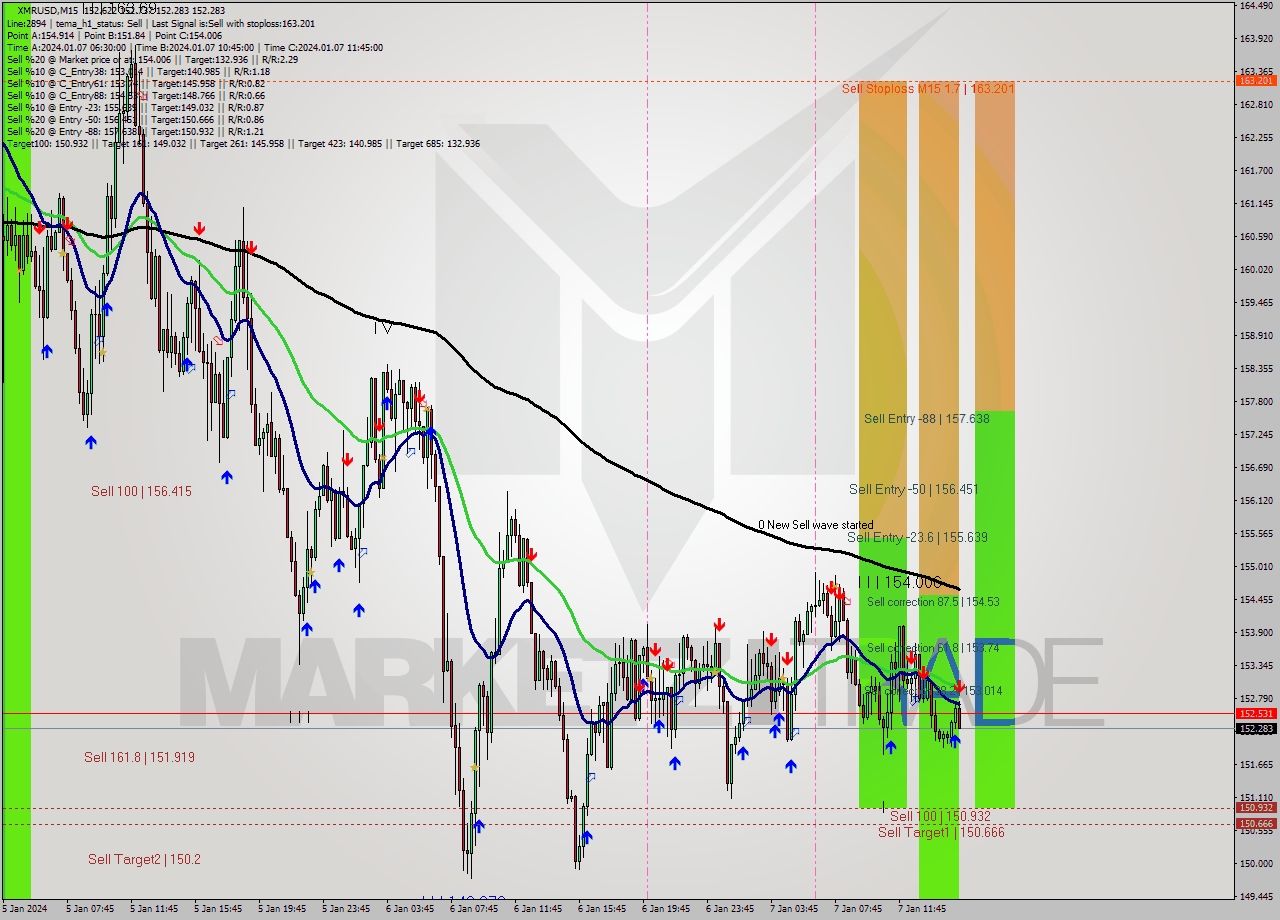The height and width of the screenshot is (920, 1280).
Task: Click the Sell correction 61.8 label
Action: pos(933,648)
